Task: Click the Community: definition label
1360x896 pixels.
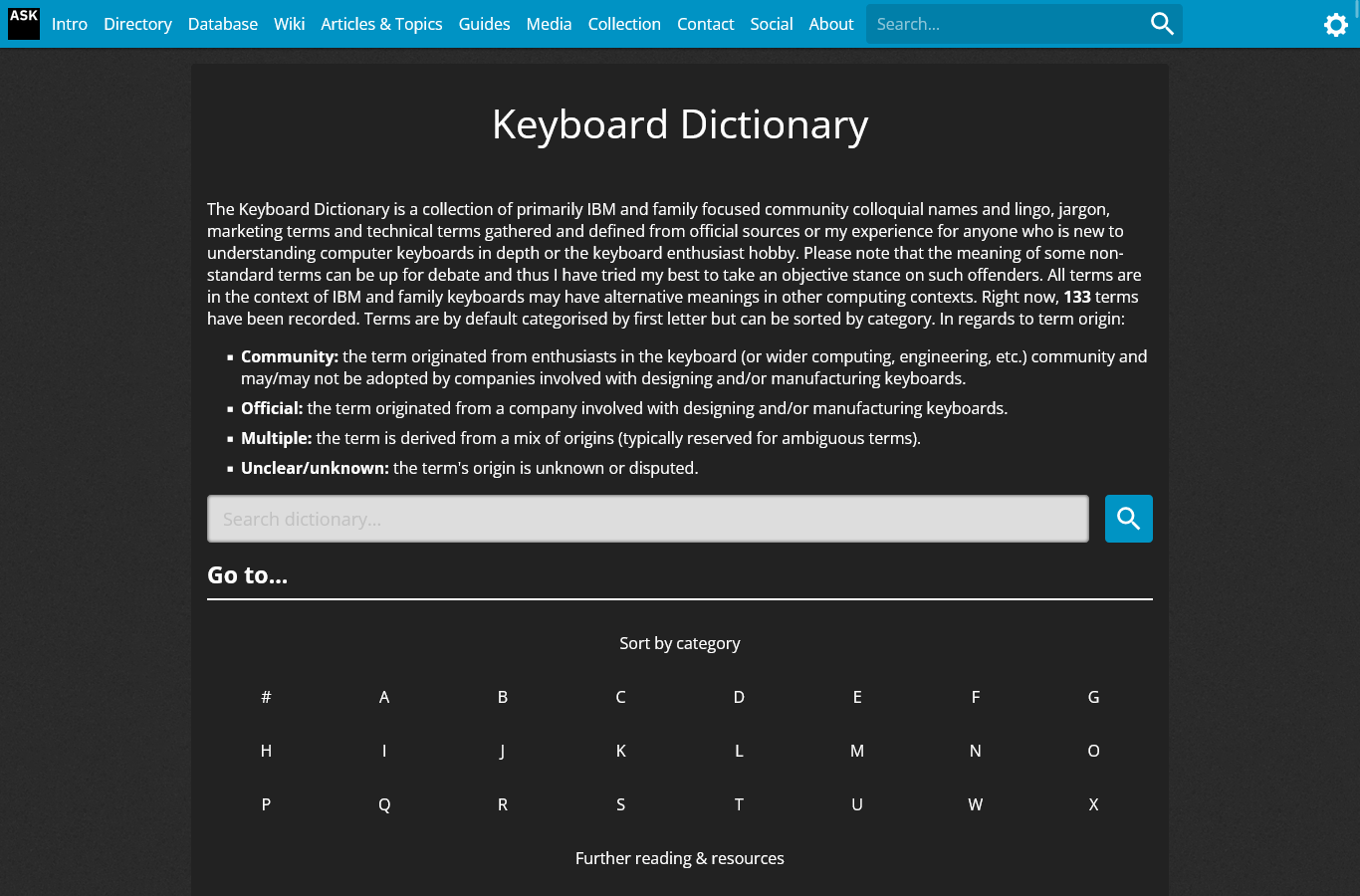Action: [290, 356]
